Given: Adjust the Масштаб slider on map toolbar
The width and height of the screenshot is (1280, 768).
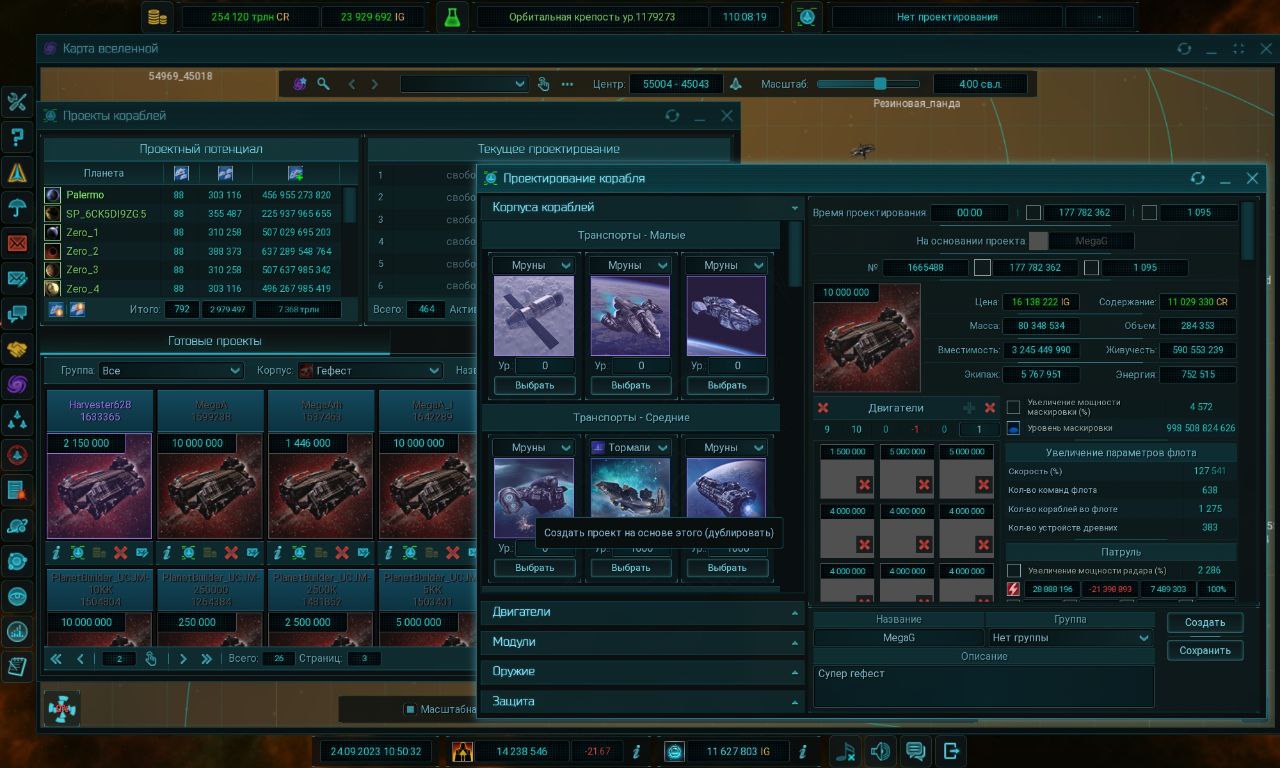Looking at the screenshot, I should (x=869, y=84).
